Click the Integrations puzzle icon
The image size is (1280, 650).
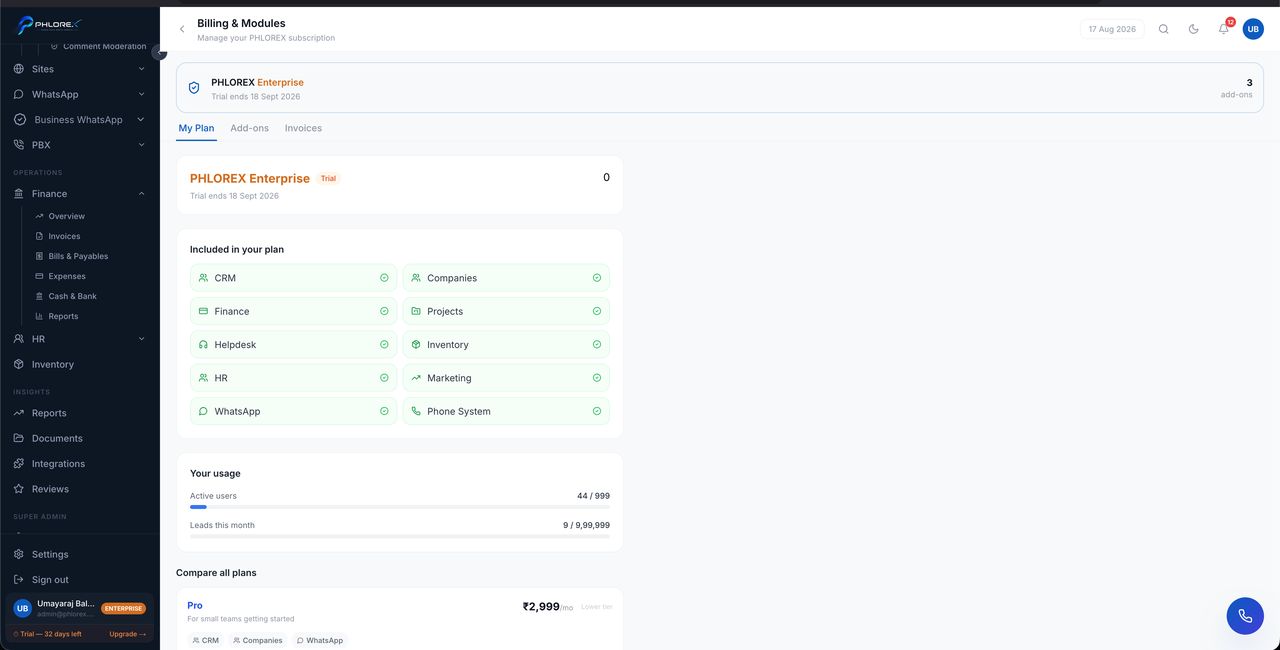(x=19, y=464)
